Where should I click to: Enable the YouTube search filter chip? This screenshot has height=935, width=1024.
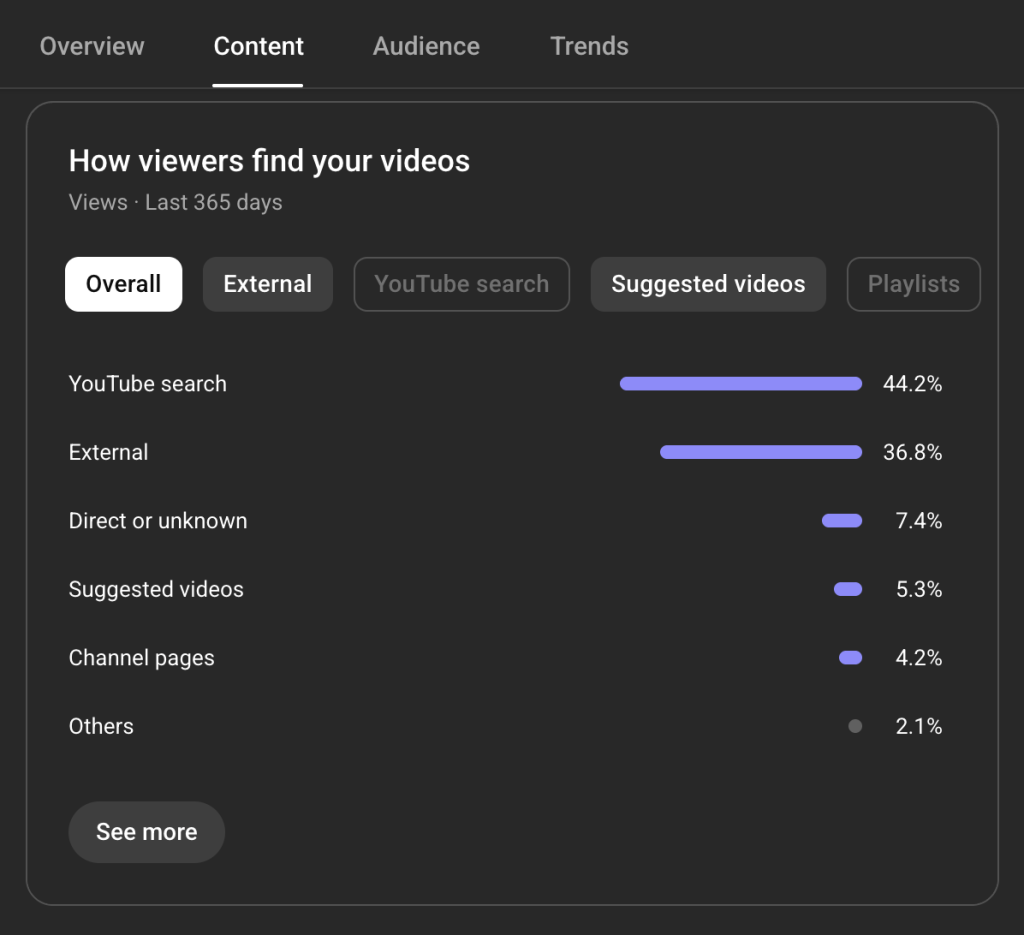coord(461,284)
